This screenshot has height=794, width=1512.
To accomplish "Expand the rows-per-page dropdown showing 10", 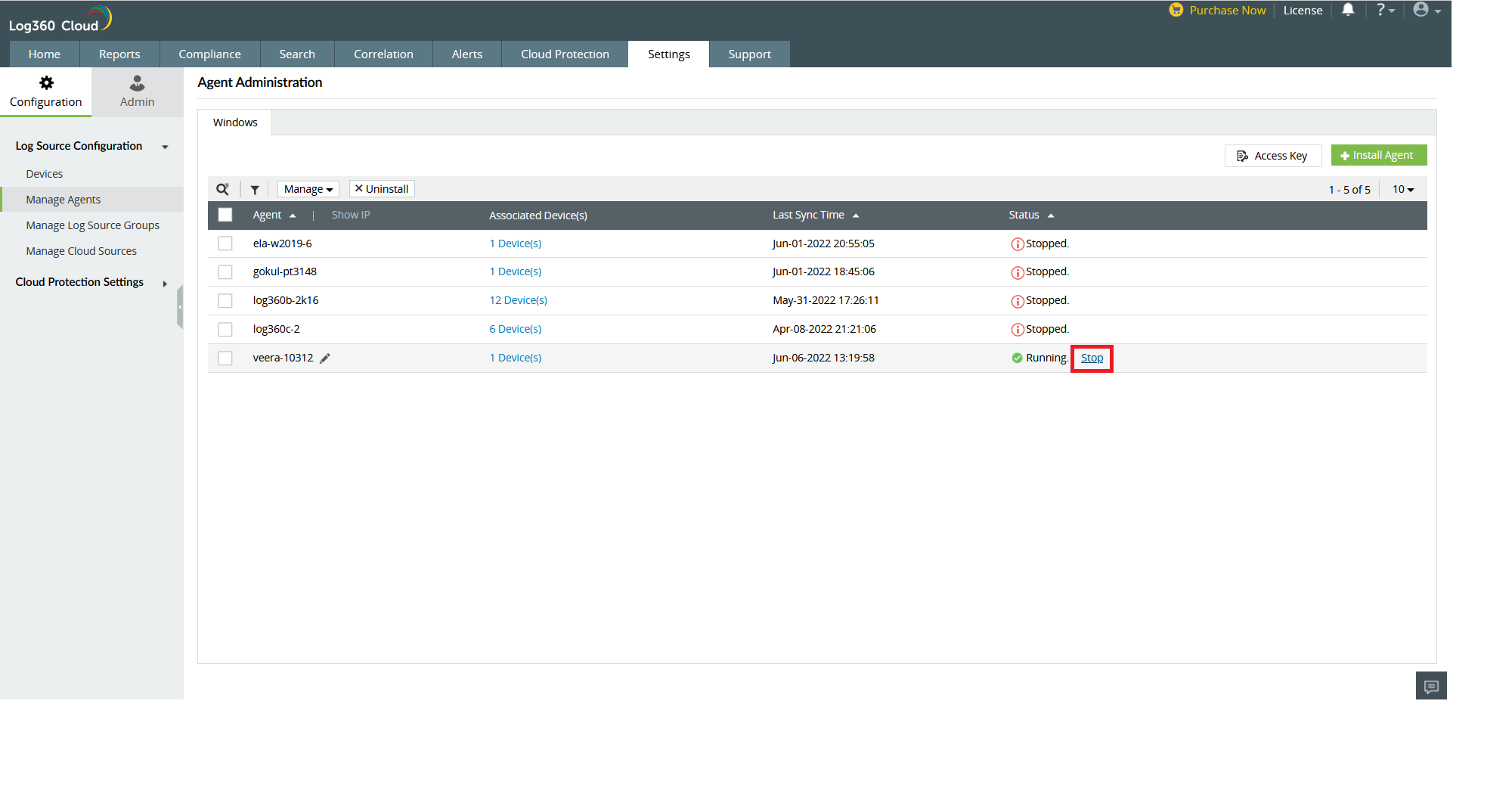I will tap(1402, 189).
